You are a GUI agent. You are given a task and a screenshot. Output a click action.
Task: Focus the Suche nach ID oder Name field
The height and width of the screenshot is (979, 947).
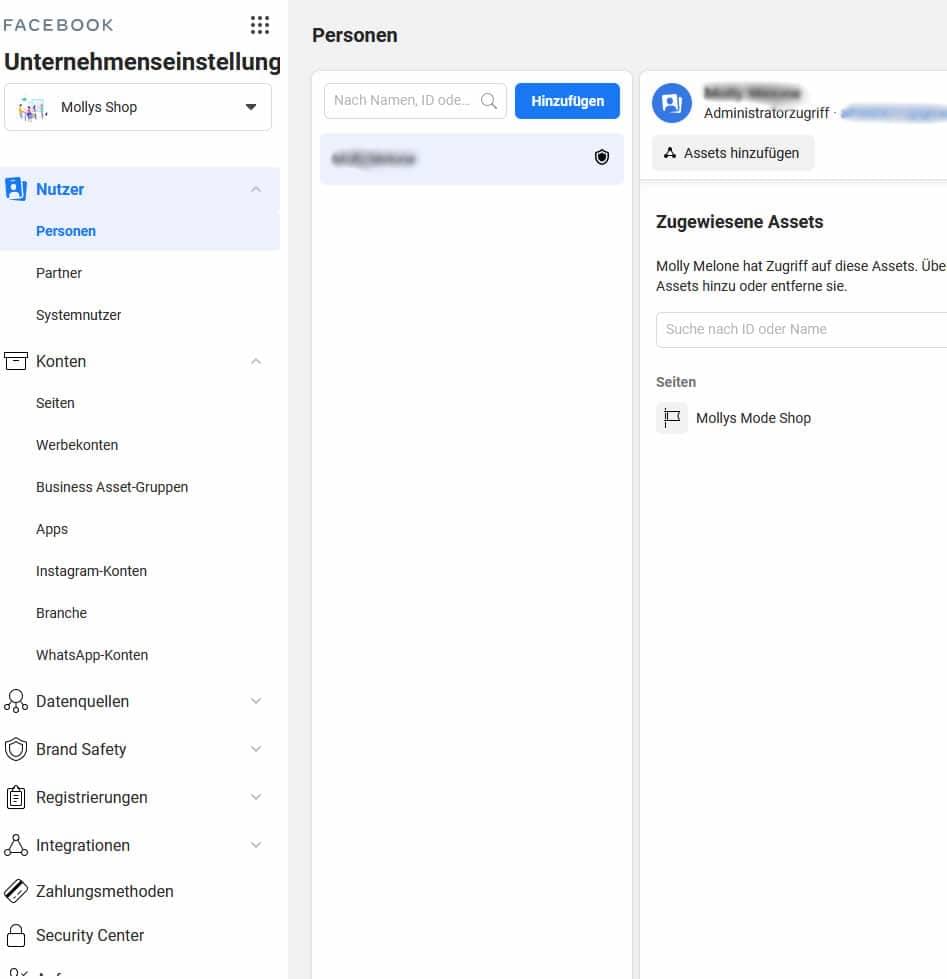[x=802, y=329]
